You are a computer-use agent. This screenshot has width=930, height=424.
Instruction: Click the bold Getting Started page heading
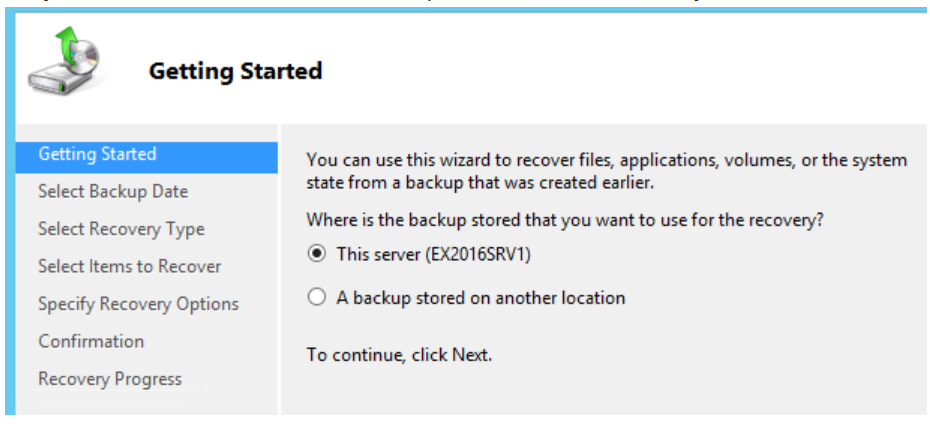235,71
